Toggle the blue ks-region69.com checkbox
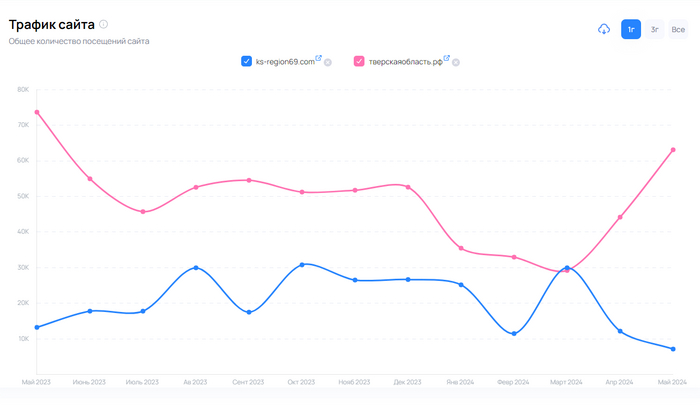 (246, 61)
